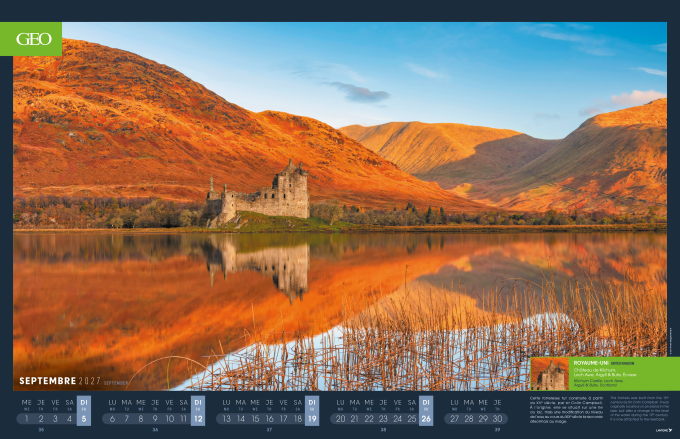Image resolution: width=680 pixels, height=439 pixels.
Task: Click the castle reflection in the water
Action: [x=264, y=263]
